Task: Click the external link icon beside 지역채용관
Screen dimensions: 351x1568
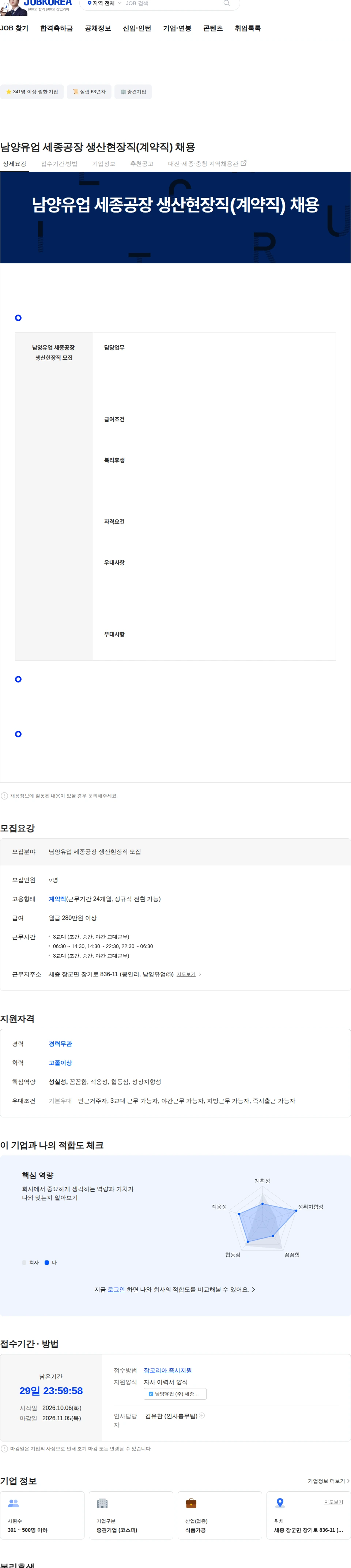Action: [x=244, y=163]
